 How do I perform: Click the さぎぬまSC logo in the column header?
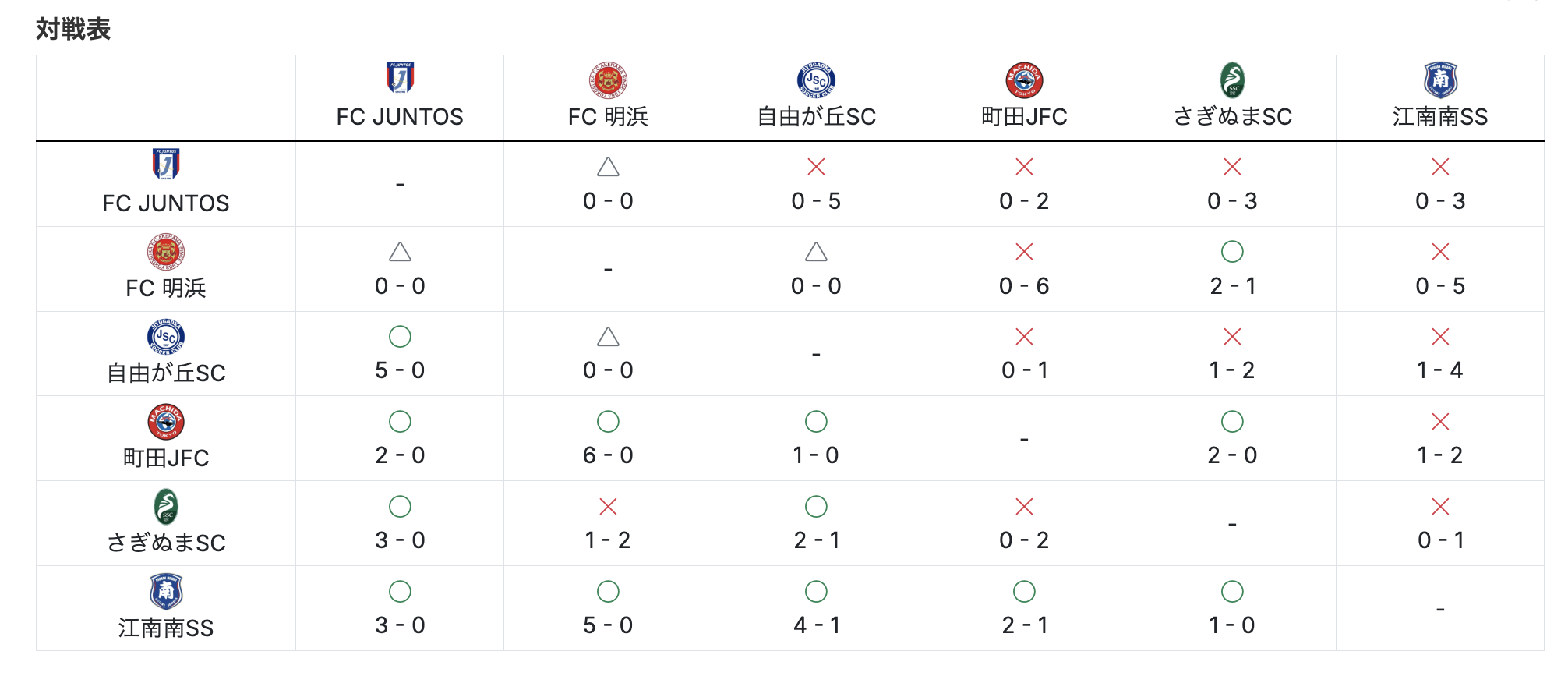tap(1232, 80)
